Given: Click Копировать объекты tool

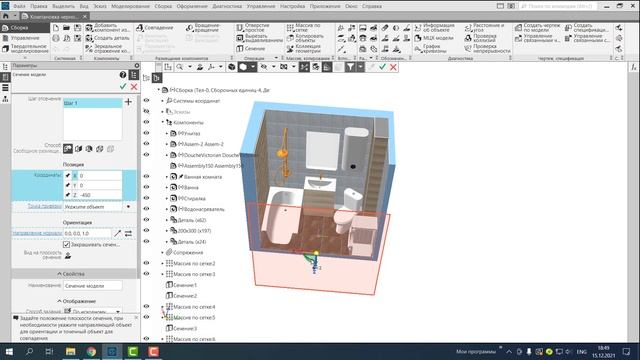Looking at the screenshot, I should click(x=305, y=38).
